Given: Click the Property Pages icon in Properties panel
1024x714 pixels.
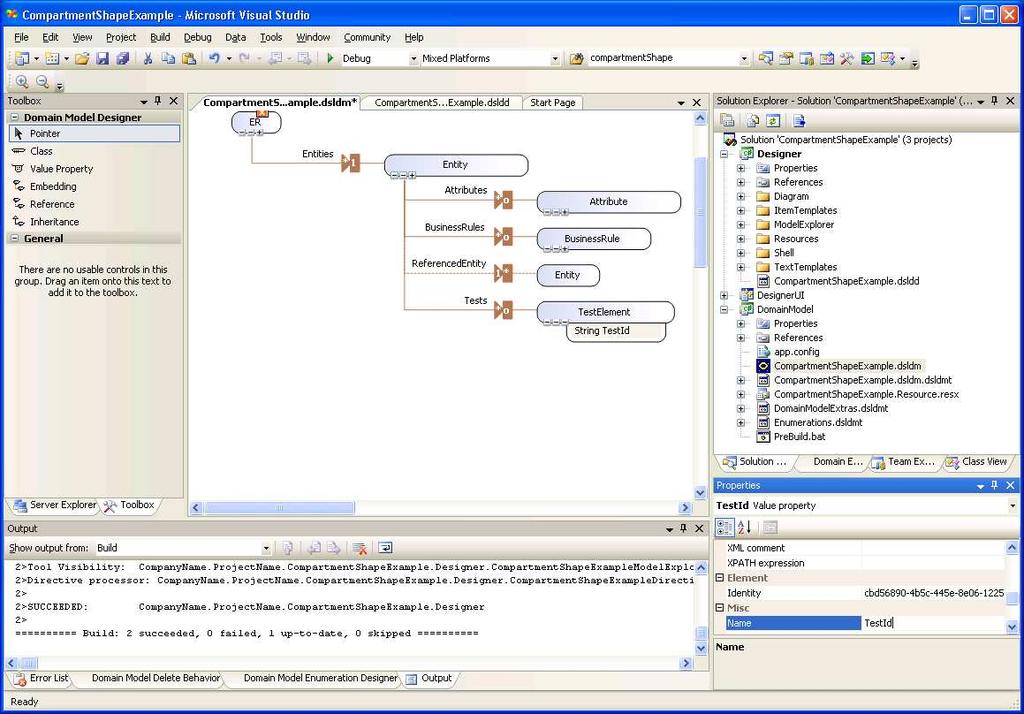Looking at the screenshot, I should tap(771, 527).
